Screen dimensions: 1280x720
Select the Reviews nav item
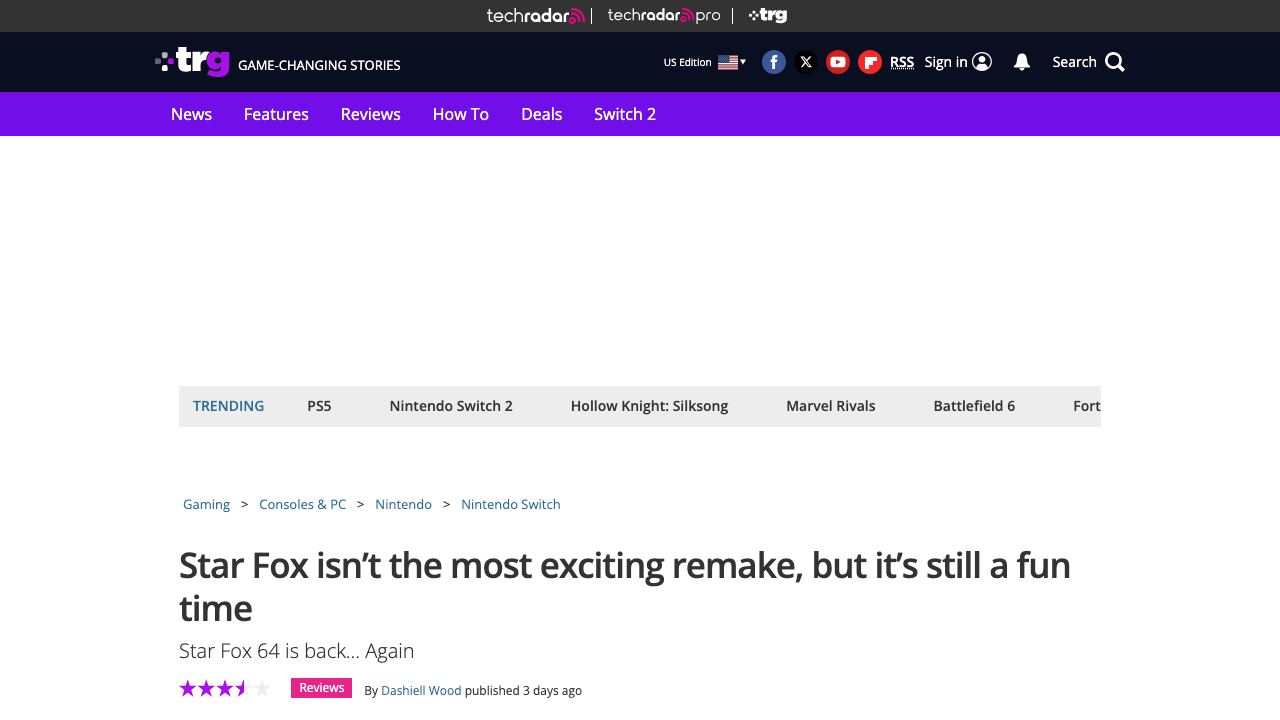pyautogui.click(x=370, y=114)
